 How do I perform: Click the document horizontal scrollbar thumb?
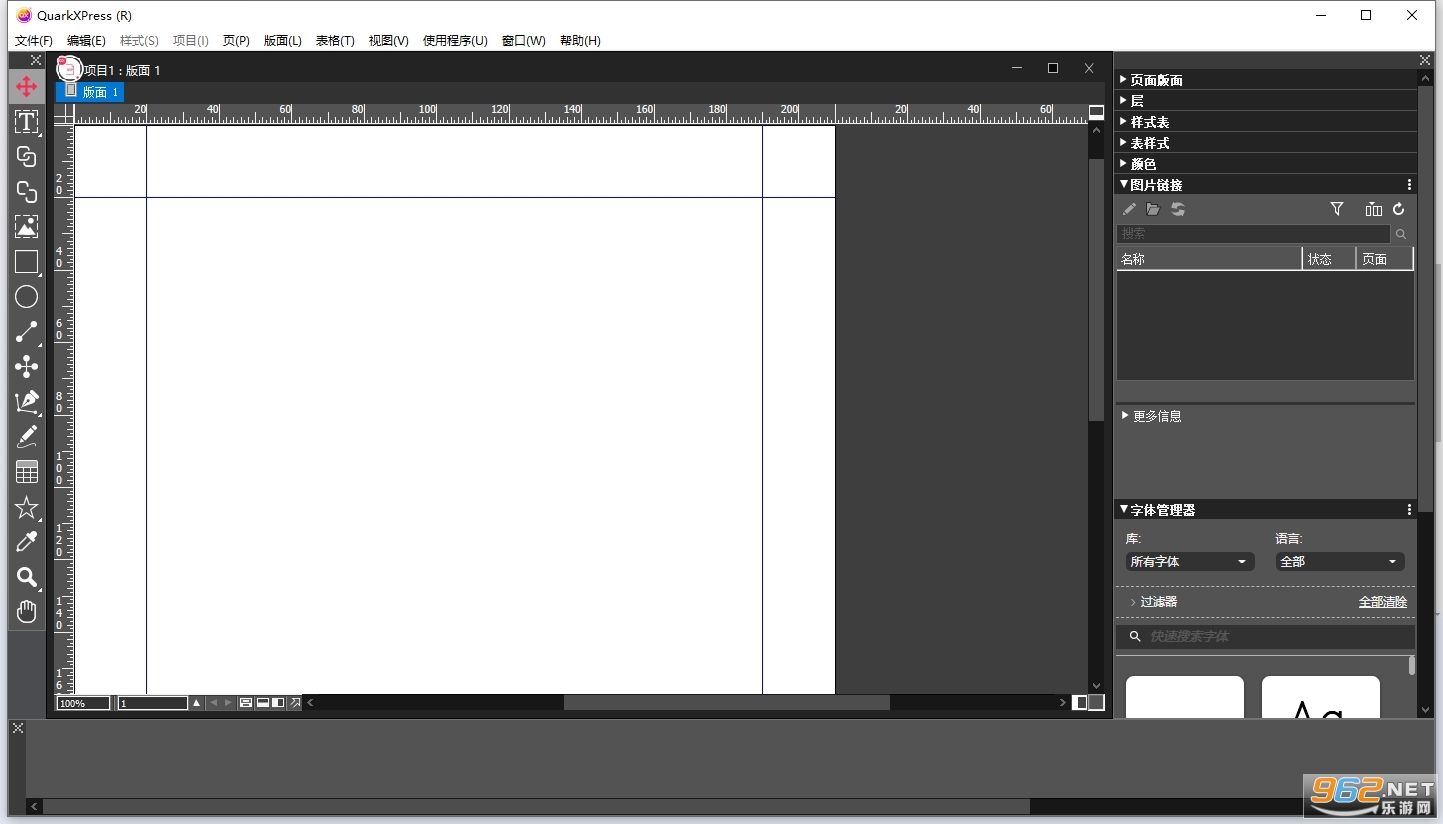[x=727, y=703]
